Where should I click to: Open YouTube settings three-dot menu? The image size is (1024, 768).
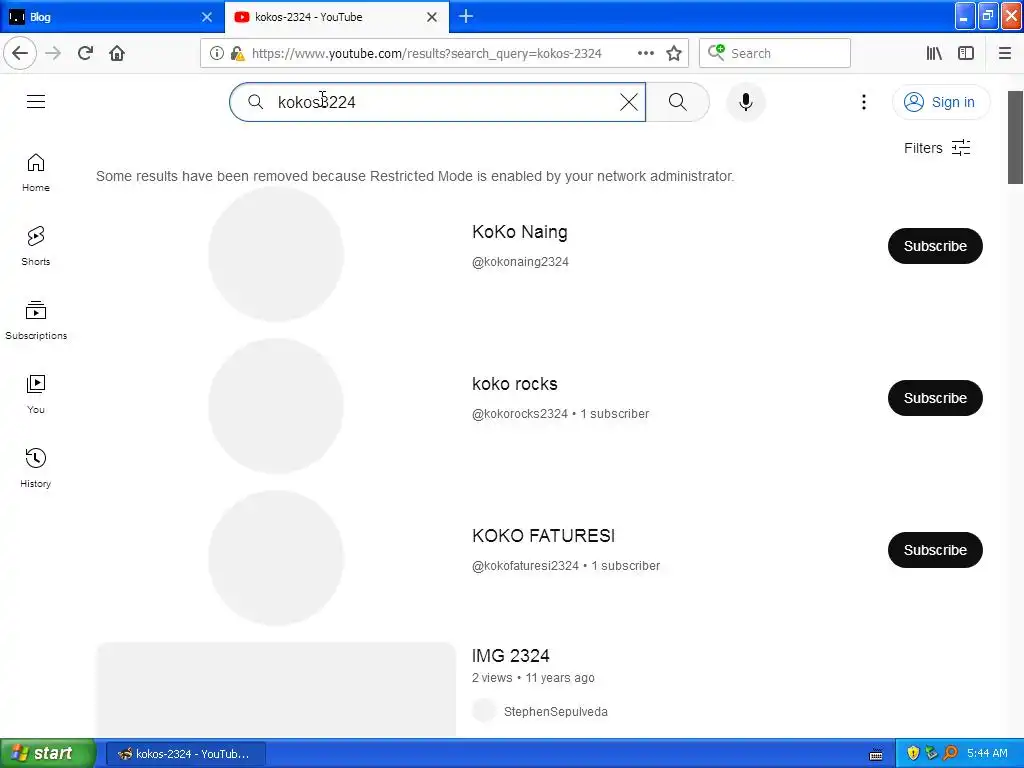pos(864,102)
